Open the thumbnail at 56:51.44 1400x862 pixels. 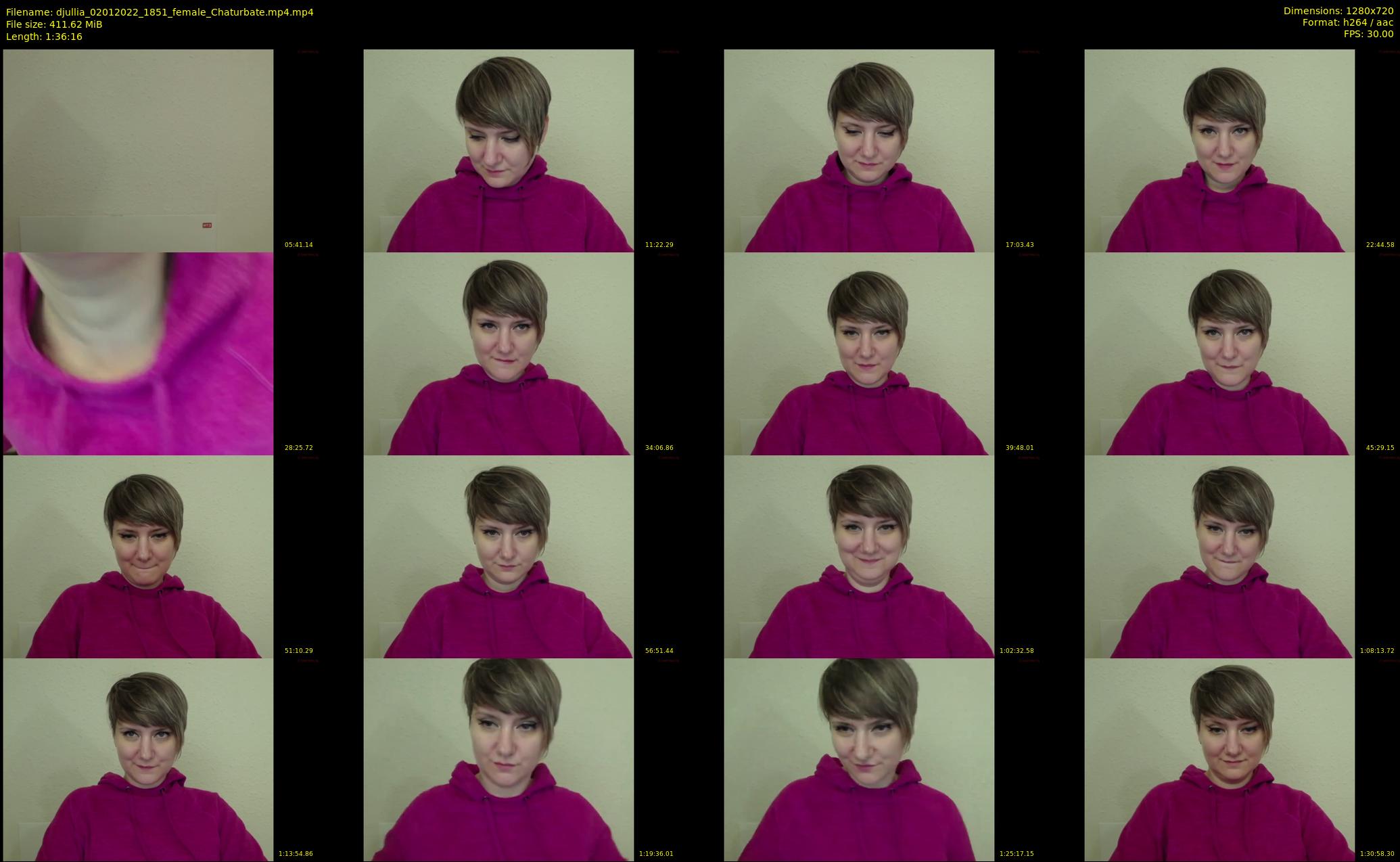(498, 556)
